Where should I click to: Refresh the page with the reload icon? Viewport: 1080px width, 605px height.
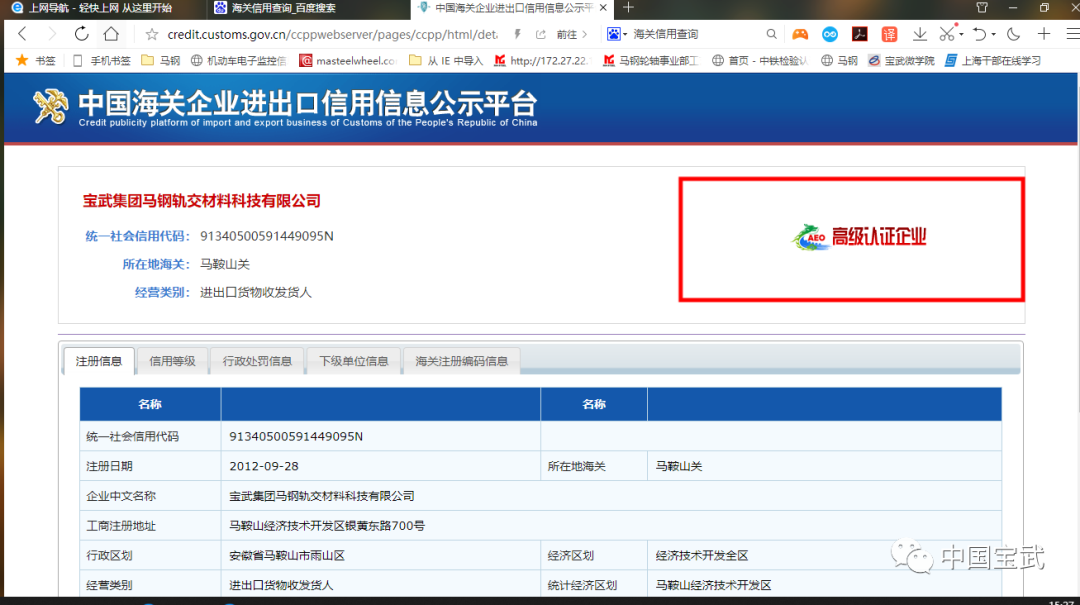[82, 33]
